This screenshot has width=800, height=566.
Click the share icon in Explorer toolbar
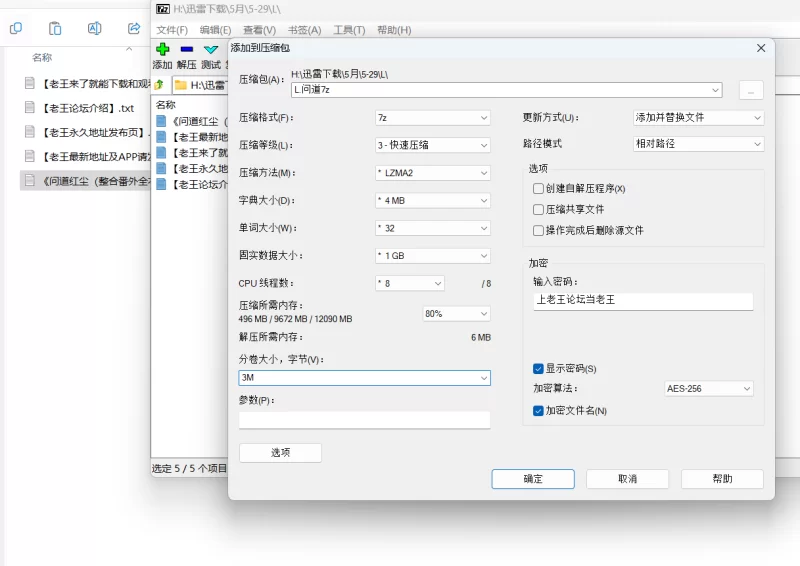pos(134,28)
